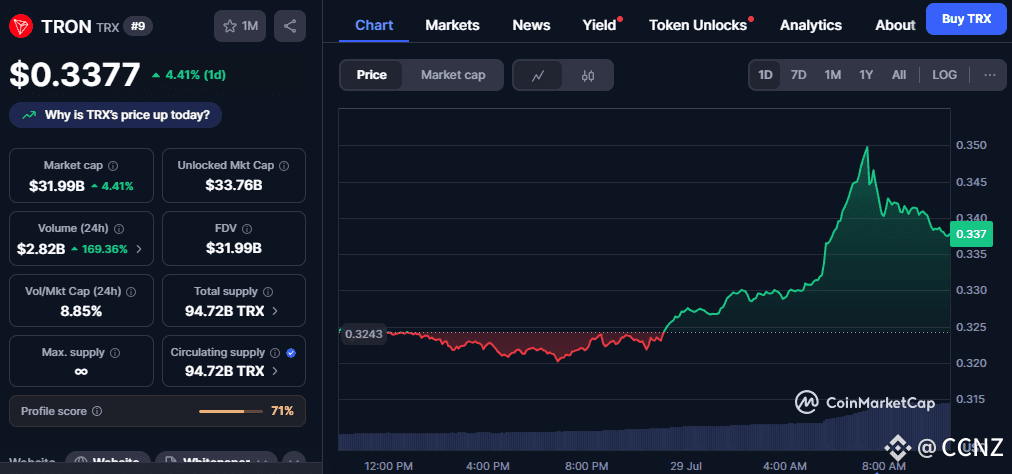Toggle LOG scale on chart
This screenshot has height=474, width=1012.
click(944, 75)
